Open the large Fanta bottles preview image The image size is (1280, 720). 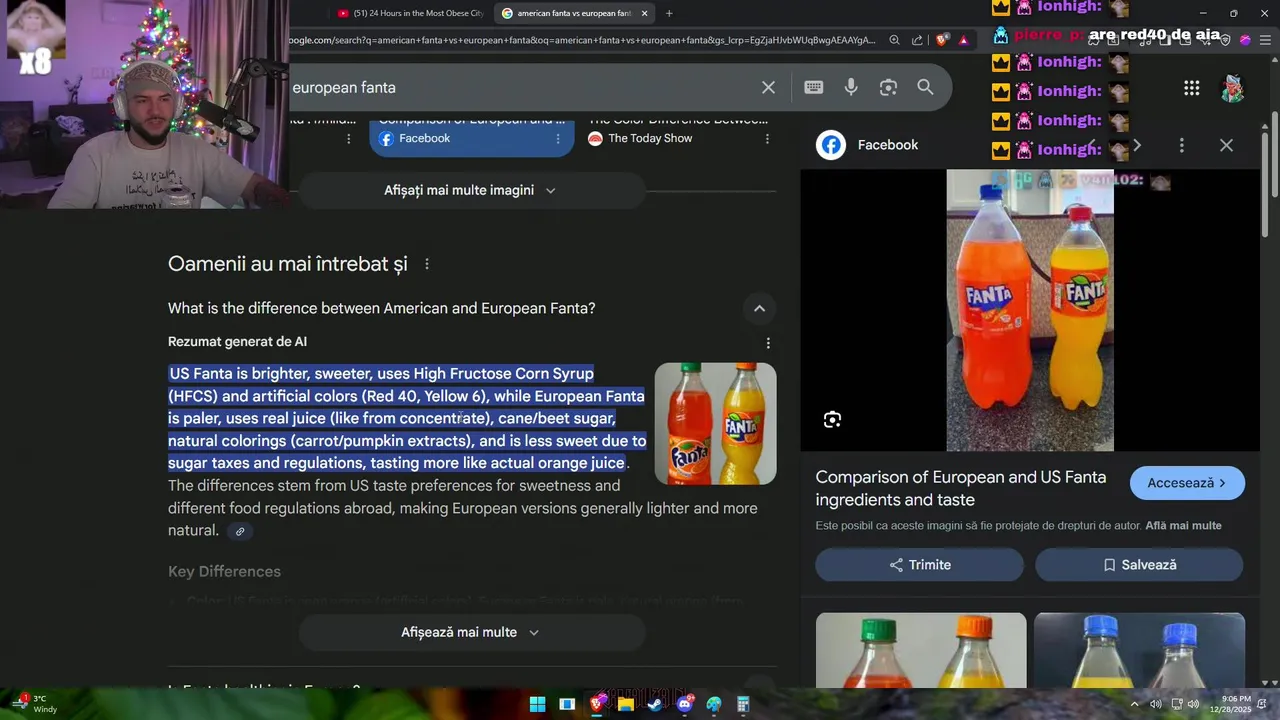1030,310
